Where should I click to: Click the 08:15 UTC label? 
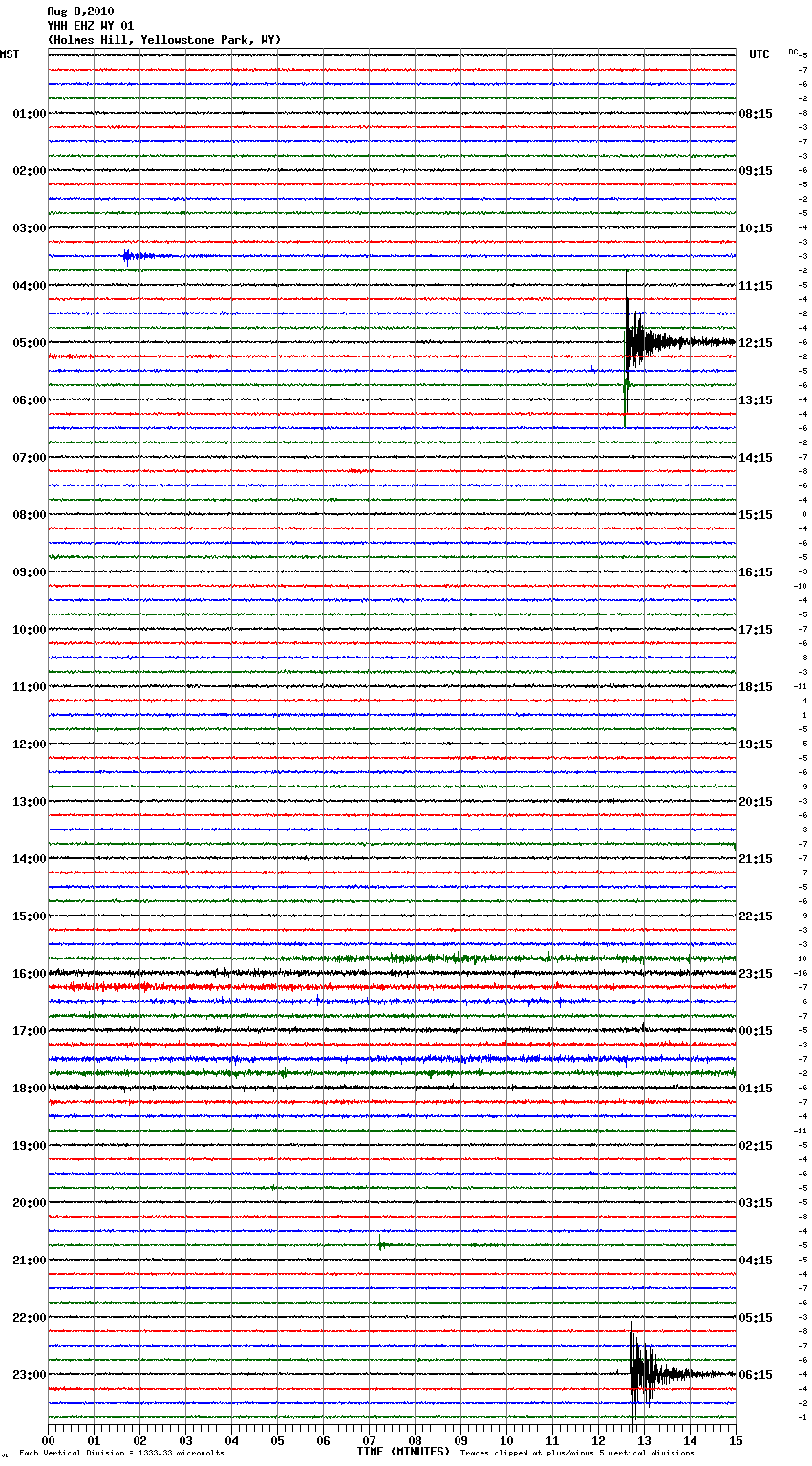pyautogui.click(x=756, y=114)
